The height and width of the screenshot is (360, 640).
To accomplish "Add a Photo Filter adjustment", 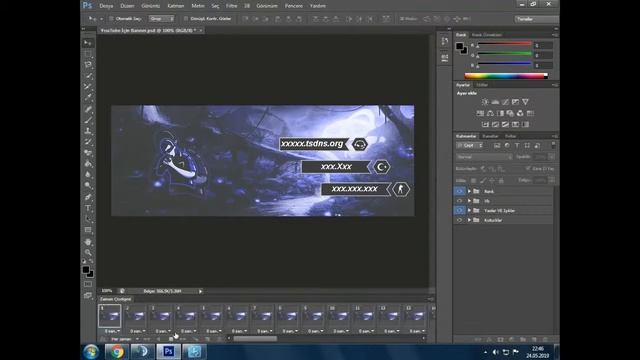I will pos(510,113).
